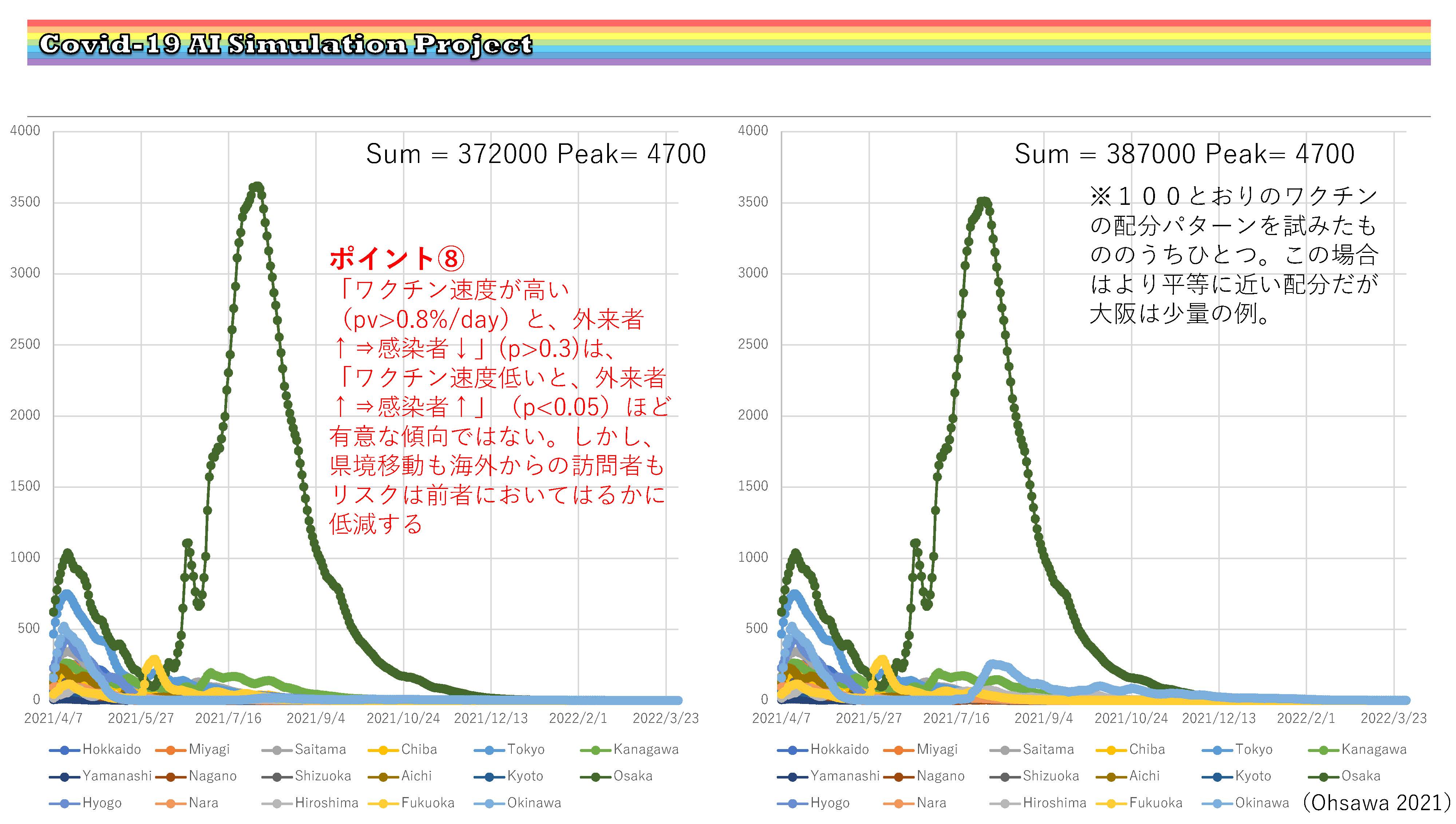Screen dimensions: 1456x824
Task: Click the 3500 y-axis label on left chart
Action: 25,202
